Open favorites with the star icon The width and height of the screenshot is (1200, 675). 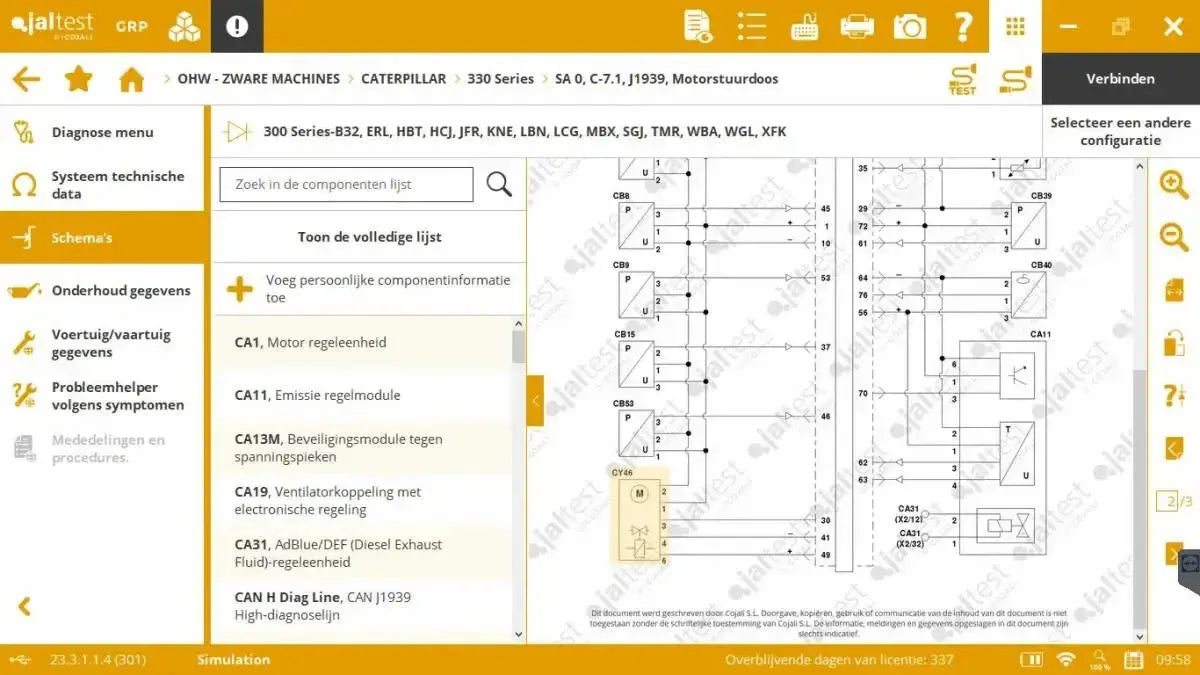click(x=78, y=78)
